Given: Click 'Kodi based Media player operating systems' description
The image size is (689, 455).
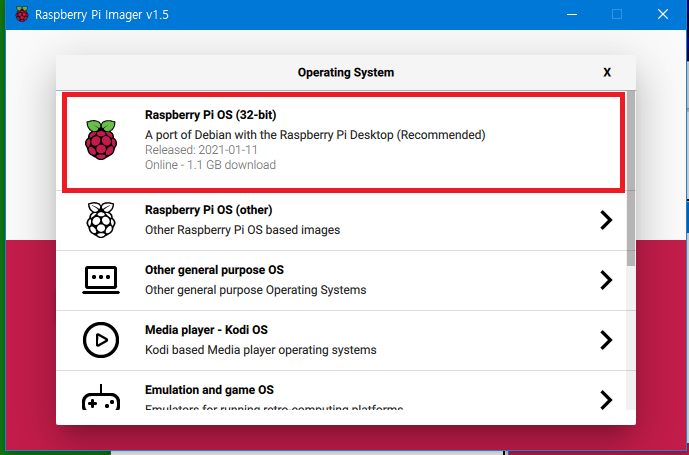Looking at the screenshot, I should pyautogui.click(x=261, y=350).
